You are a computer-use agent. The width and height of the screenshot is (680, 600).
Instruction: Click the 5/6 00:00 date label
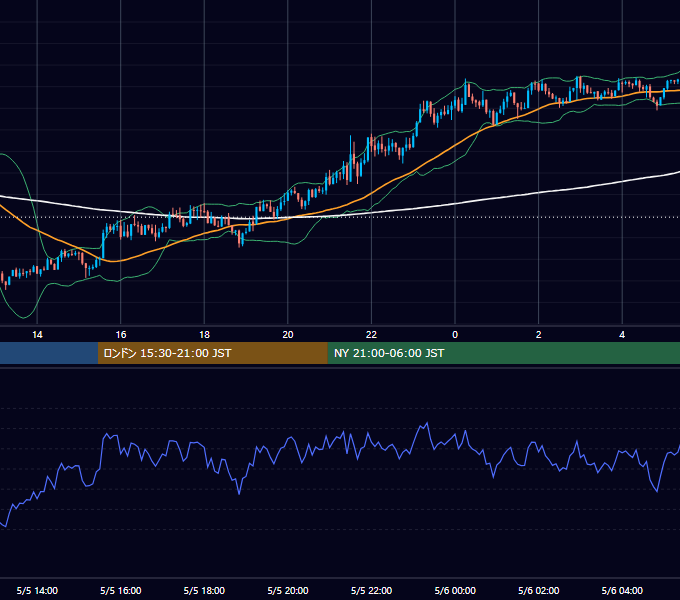tap(455, 590)
